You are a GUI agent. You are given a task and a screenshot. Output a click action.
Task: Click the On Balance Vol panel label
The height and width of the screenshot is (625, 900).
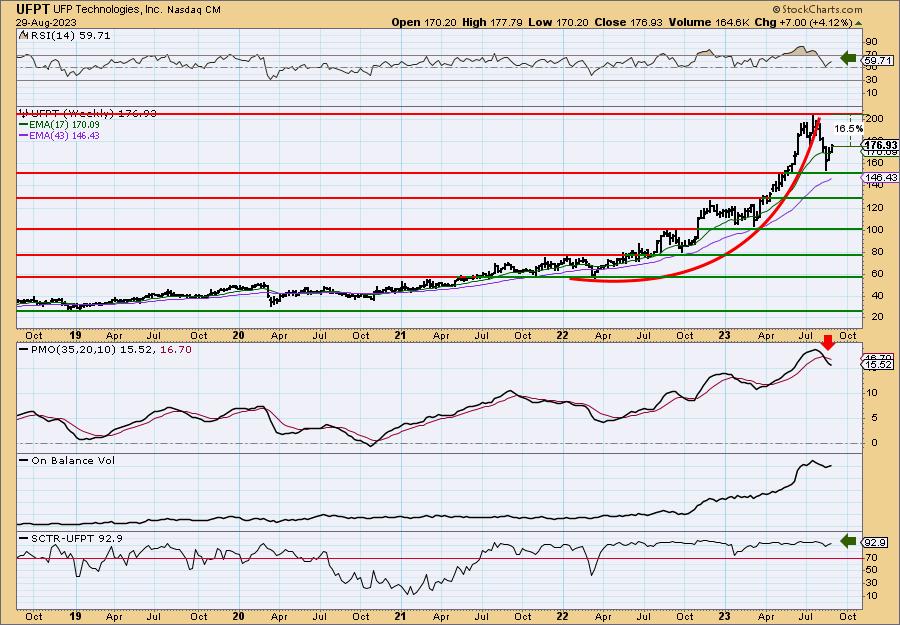tap(67, 460)
